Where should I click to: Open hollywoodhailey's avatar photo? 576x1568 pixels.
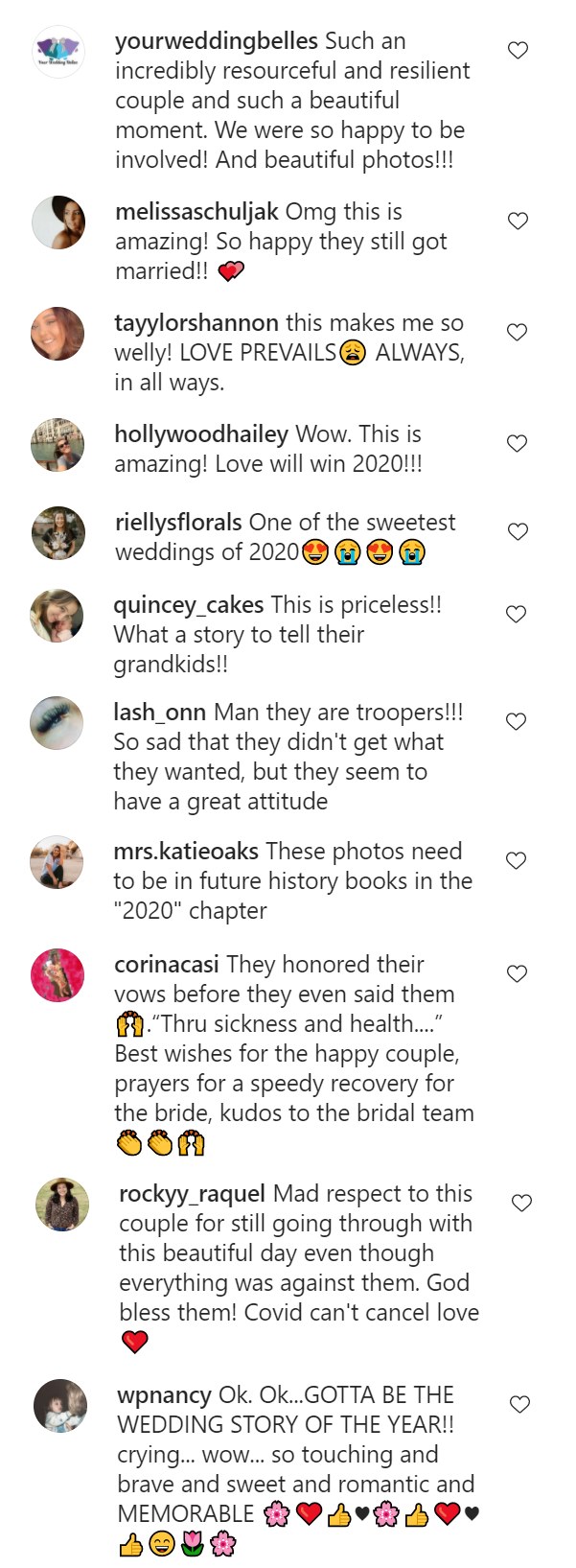(58, 445)
